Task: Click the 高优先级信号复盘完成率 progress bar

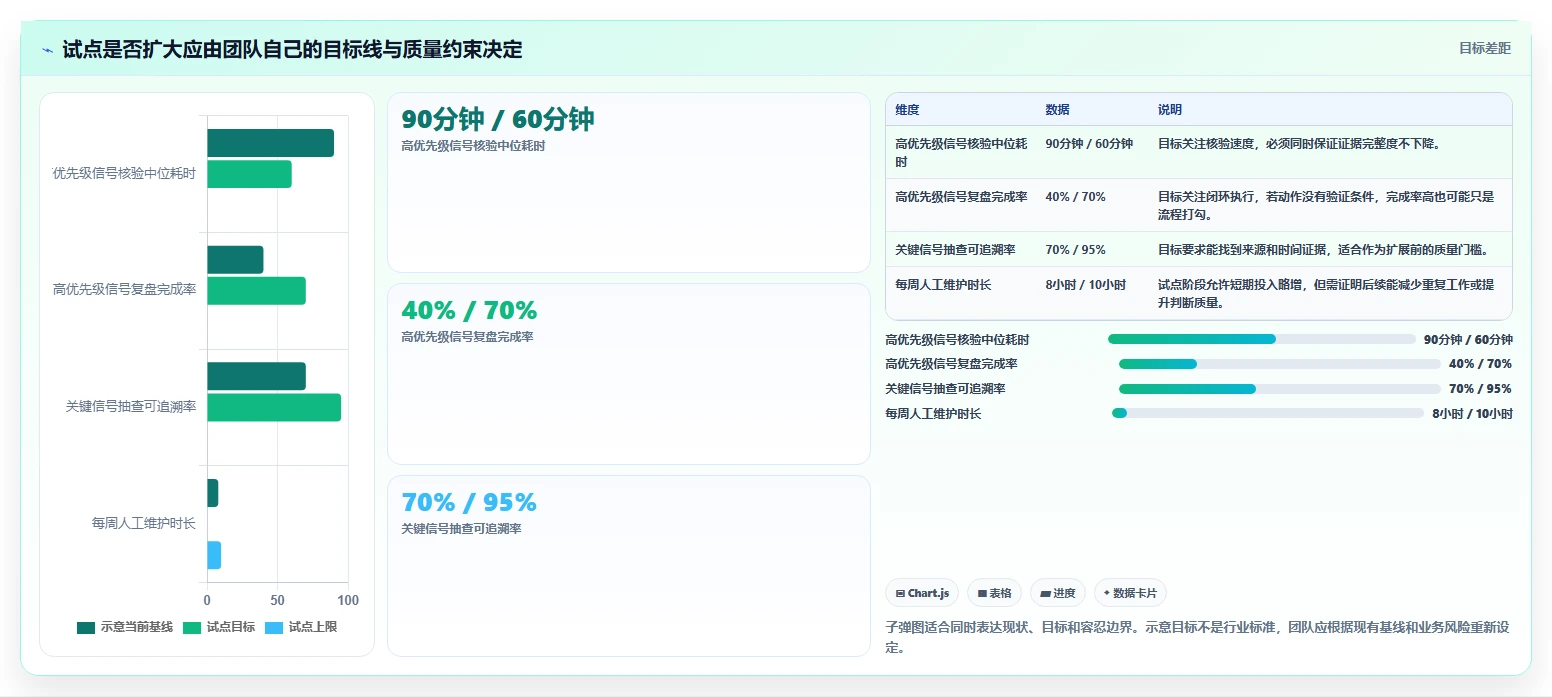Action: 1279,364
